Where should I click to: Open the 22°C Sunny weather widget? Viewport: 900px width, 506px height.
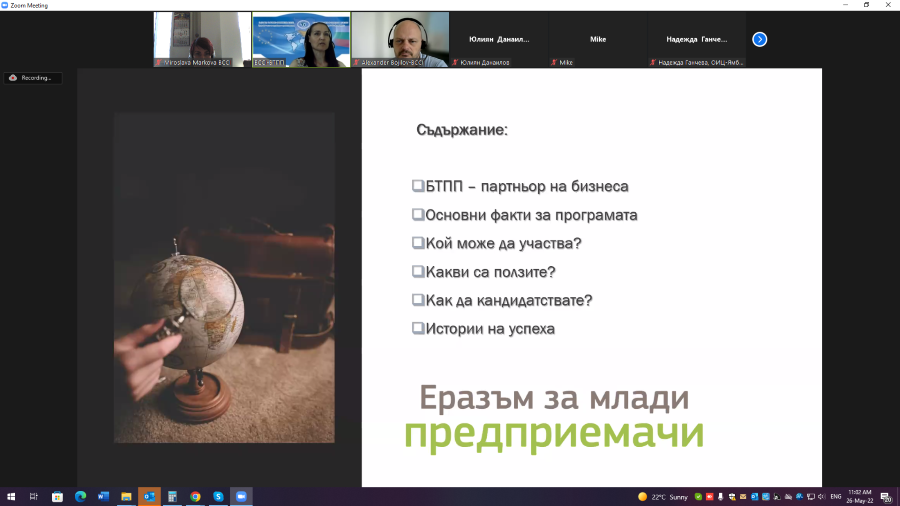click(x=663, y=497)
